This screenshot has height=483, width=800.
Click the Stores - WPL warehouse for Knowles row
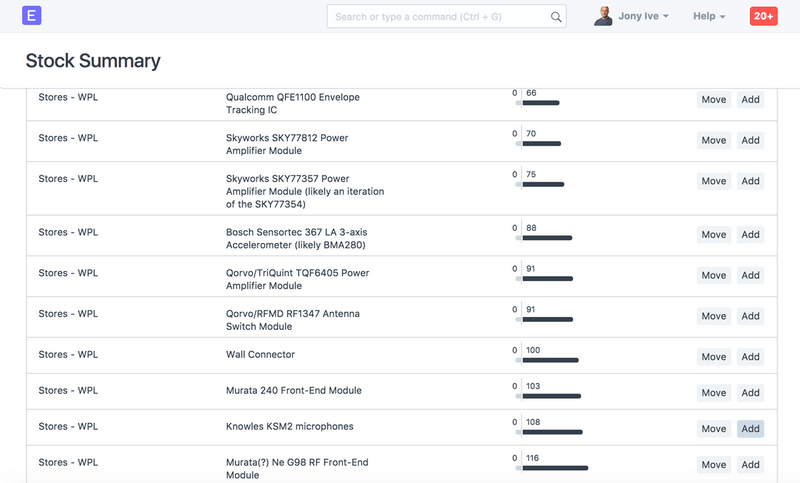pyautogui.click(x=68, y=427)
